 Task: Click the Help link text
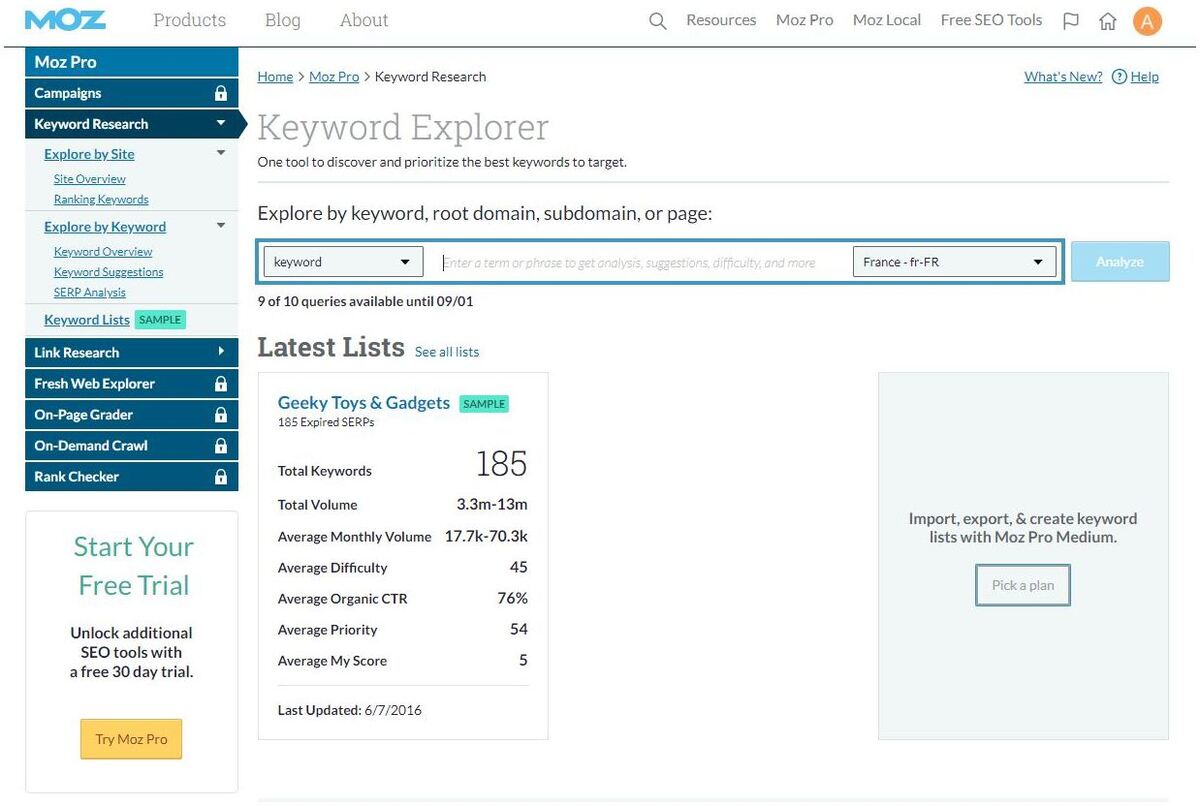[1145, 77]
